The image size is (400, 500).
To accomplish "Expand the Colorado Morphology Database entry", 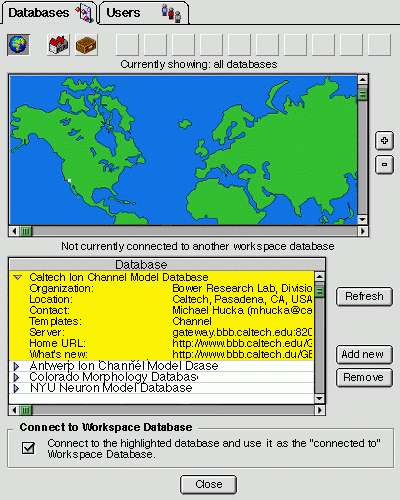I will [x=16, y=377].
